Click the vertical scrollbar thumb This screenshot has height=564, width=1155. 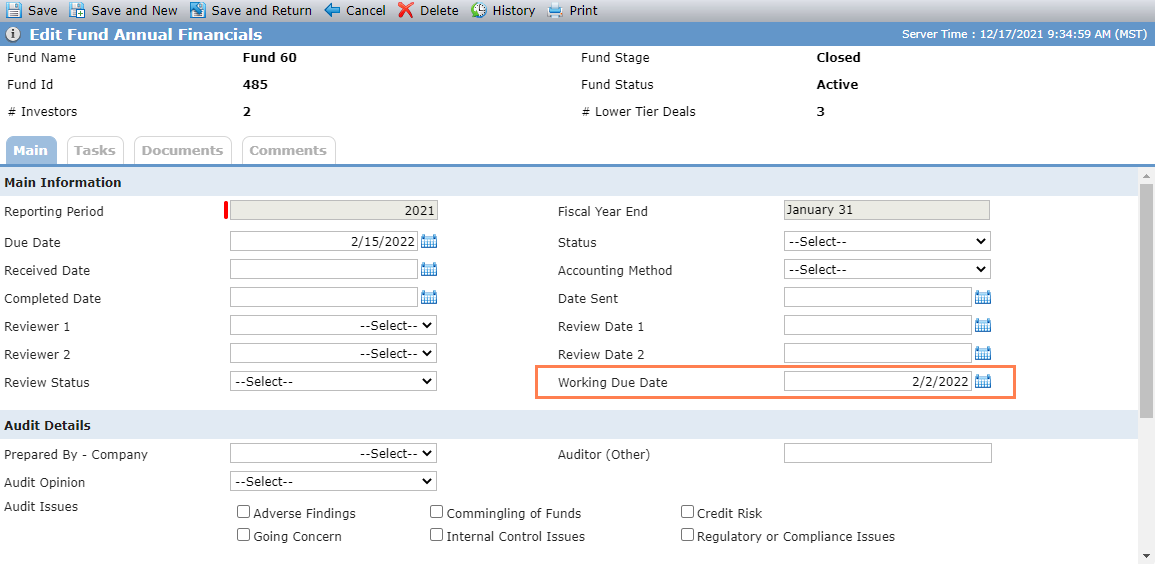click(x=1147, y=300)
